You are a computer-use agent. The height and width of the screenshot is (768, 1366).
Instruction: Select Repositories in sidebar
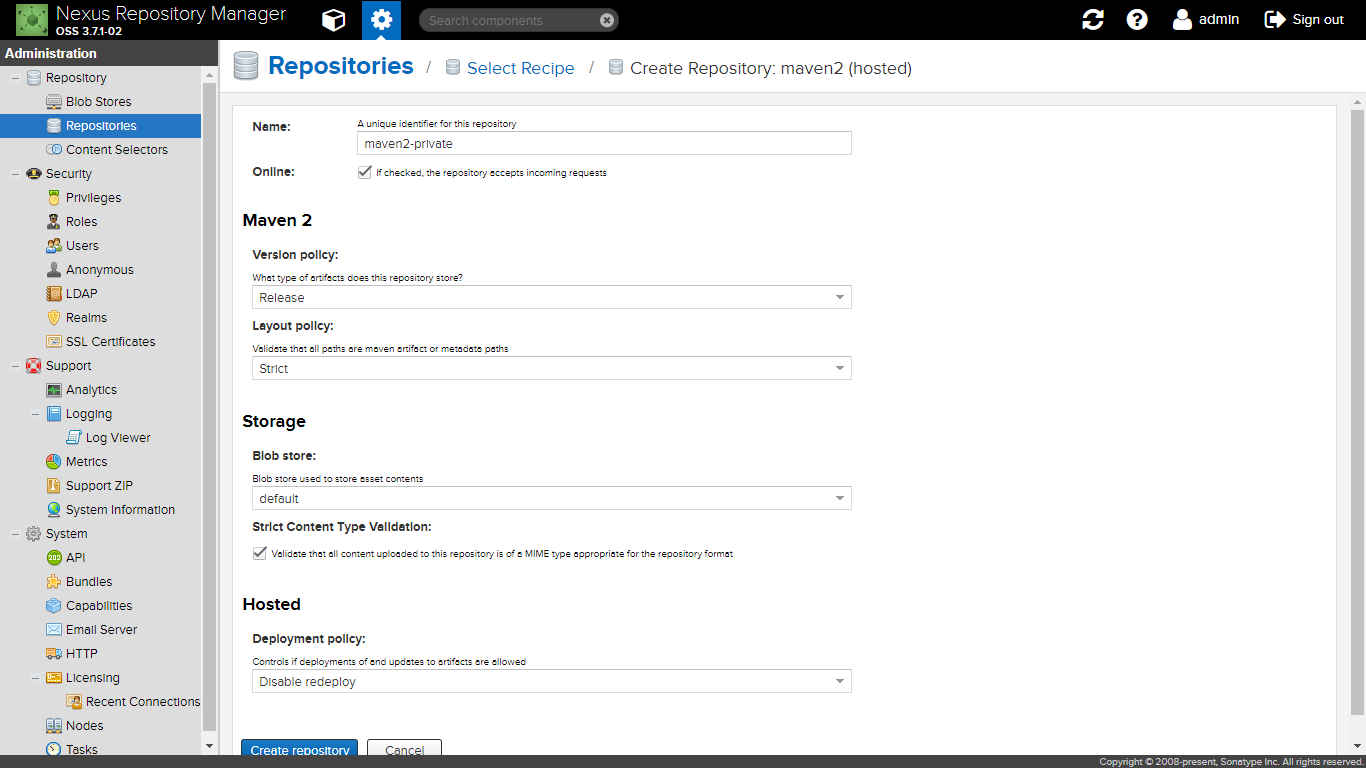pos(100,126)
